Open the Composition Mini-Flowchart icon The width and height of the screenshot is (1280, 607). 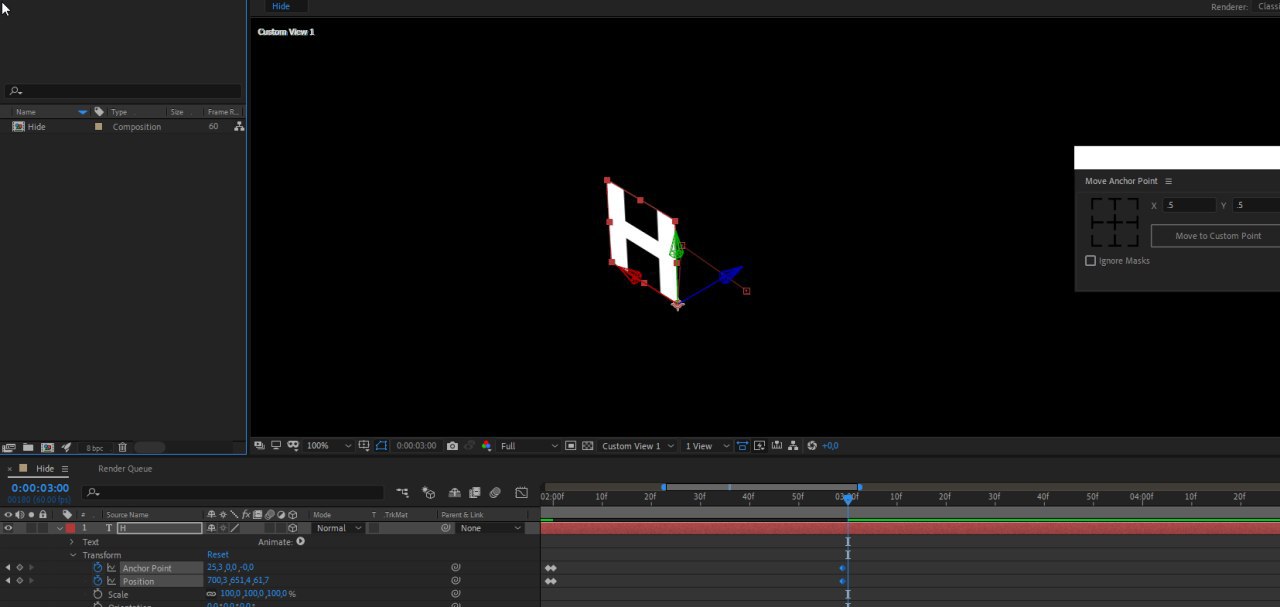tap(402, 493)
